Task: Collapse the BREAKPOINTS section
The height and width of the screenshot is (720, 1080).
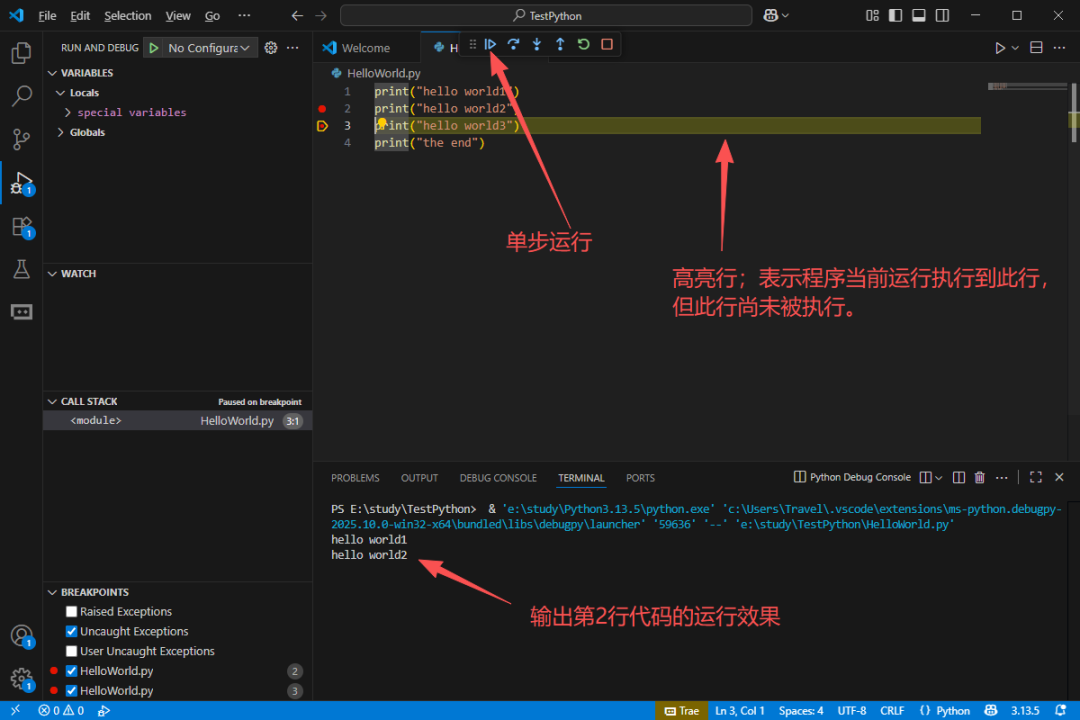Action: (x=52, y=592)
